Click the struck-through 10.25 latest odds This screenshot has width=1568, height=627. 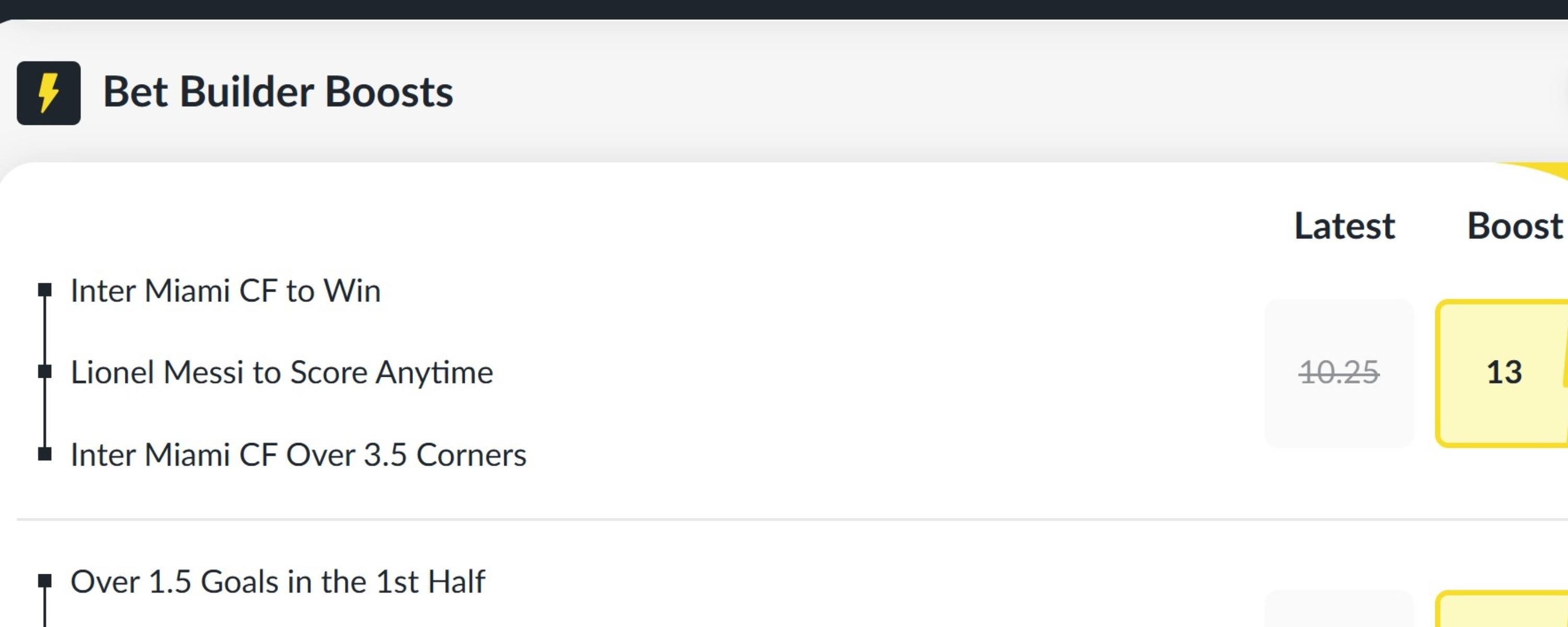[1339, 373]
